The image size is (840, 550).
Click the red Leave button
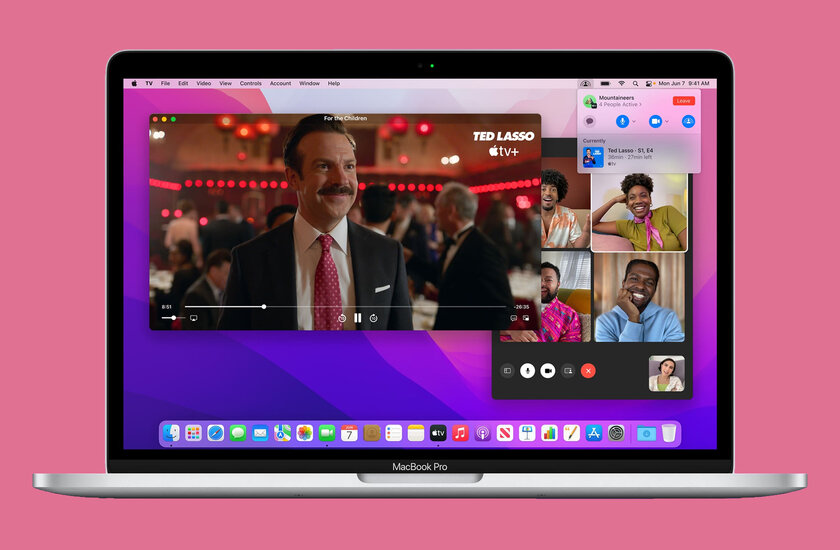pos(684,101)
